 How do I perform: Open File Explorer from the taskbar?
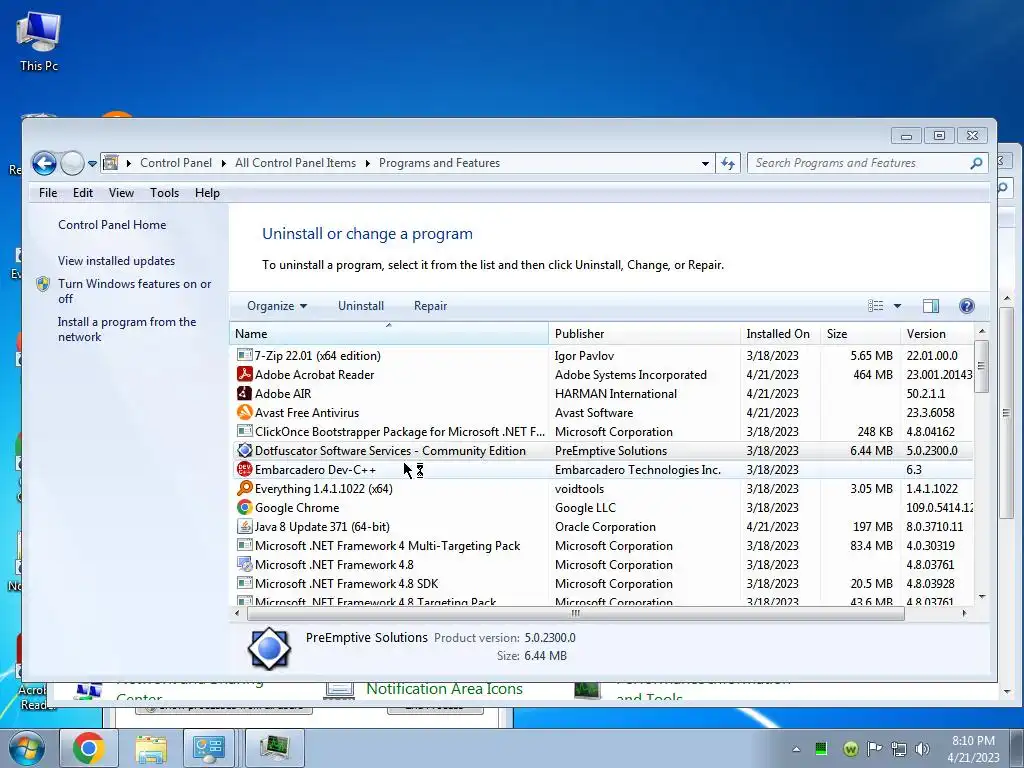pyautogui.click(x=151, y=748)
